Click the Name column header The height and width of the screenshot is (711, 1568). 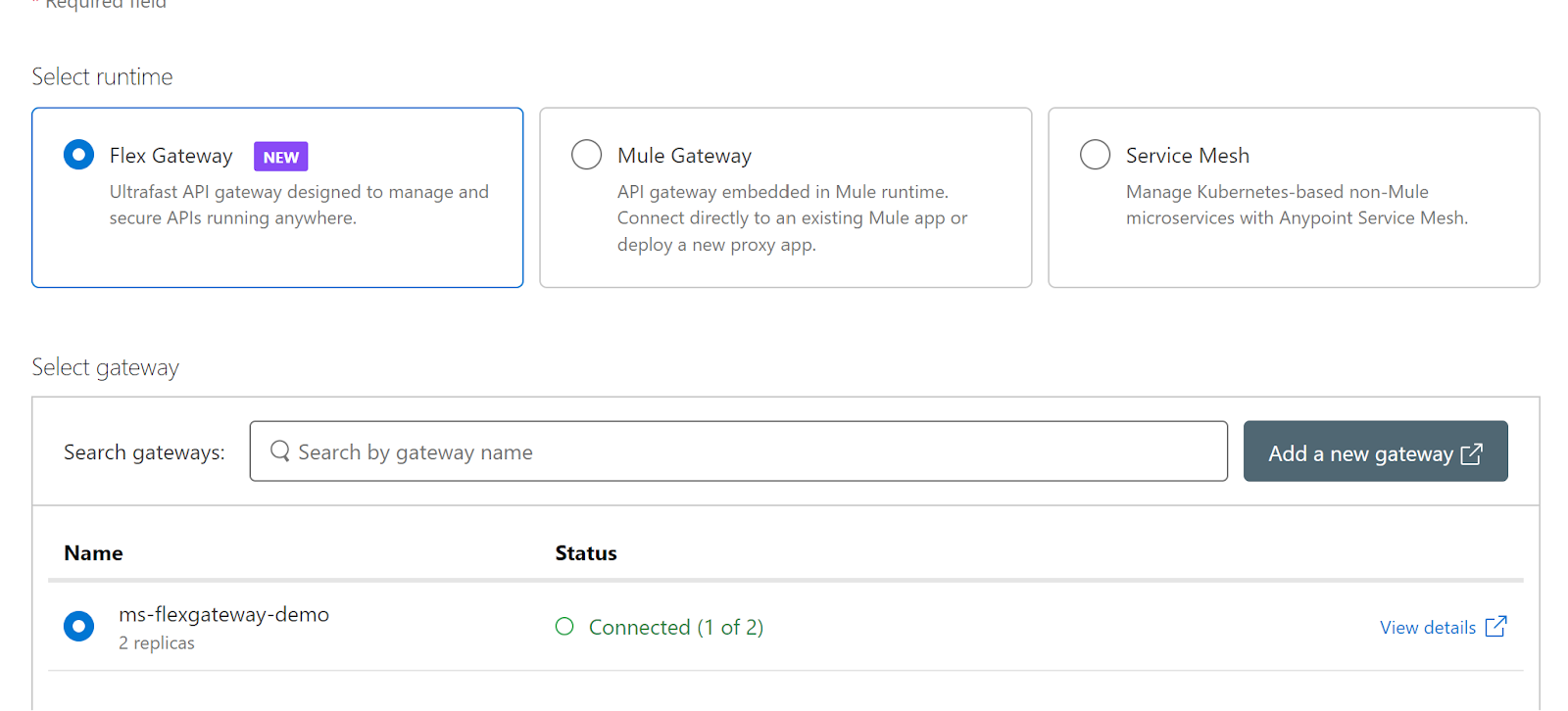click(x=93, y=553)
